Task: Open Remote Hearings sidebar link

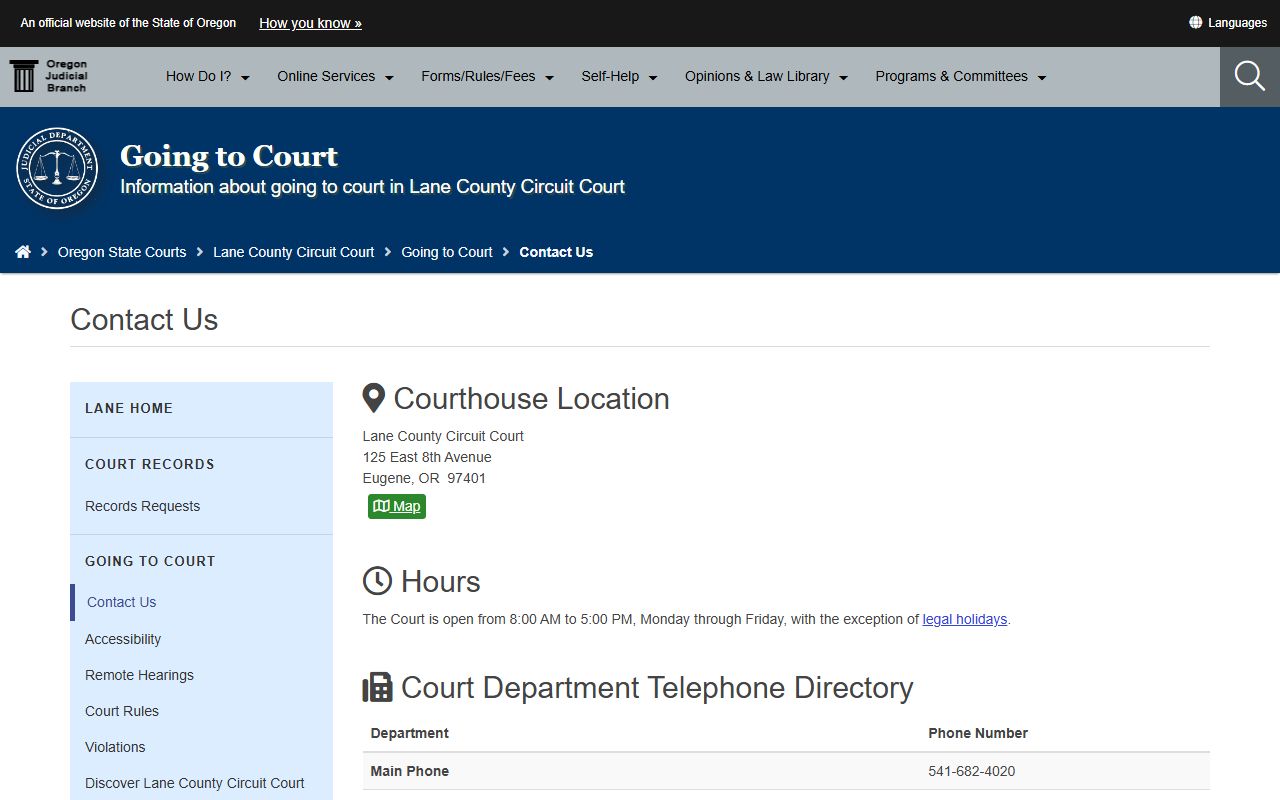Action: [139, 675]
